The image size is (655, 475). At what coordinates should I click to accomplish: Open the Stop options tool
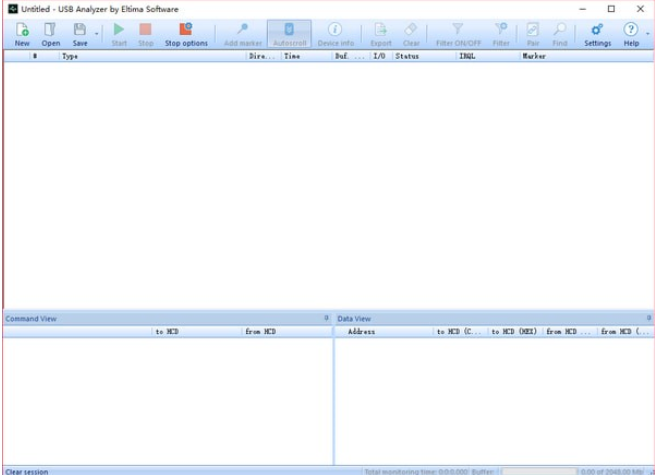[x=186, y=34]
